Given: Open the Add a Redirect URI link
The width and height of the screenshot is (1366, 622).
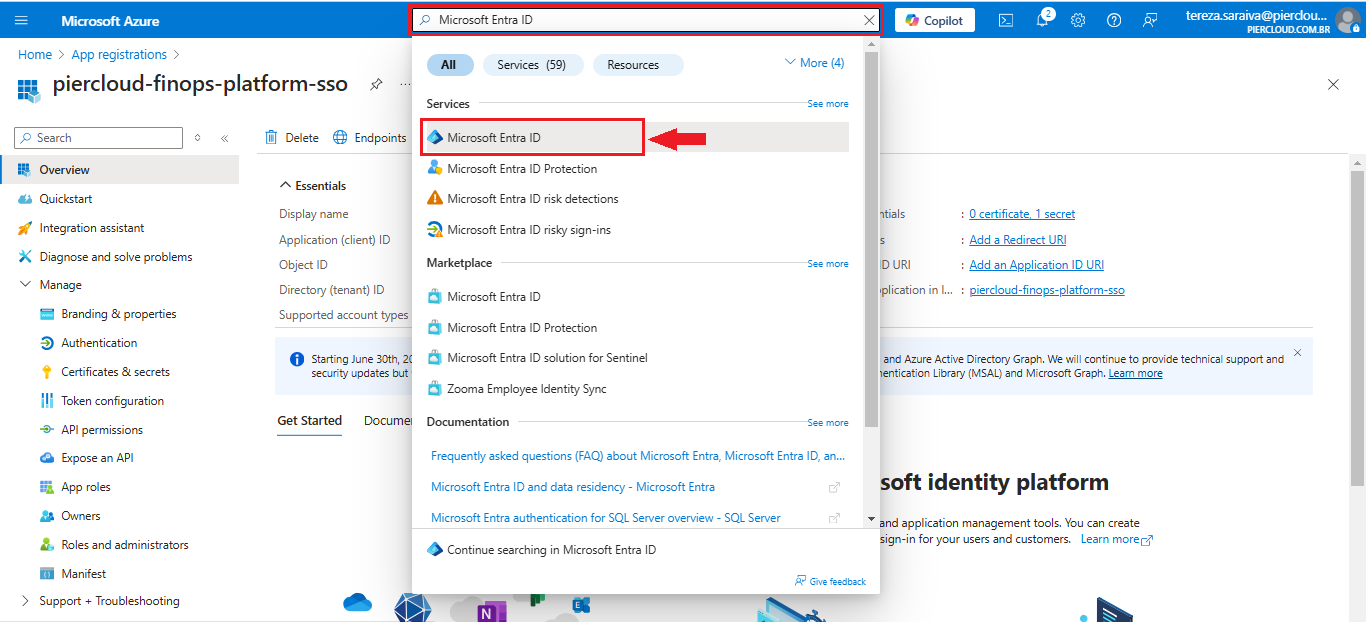Looking at the screenshot, I should pos(1017,240).
